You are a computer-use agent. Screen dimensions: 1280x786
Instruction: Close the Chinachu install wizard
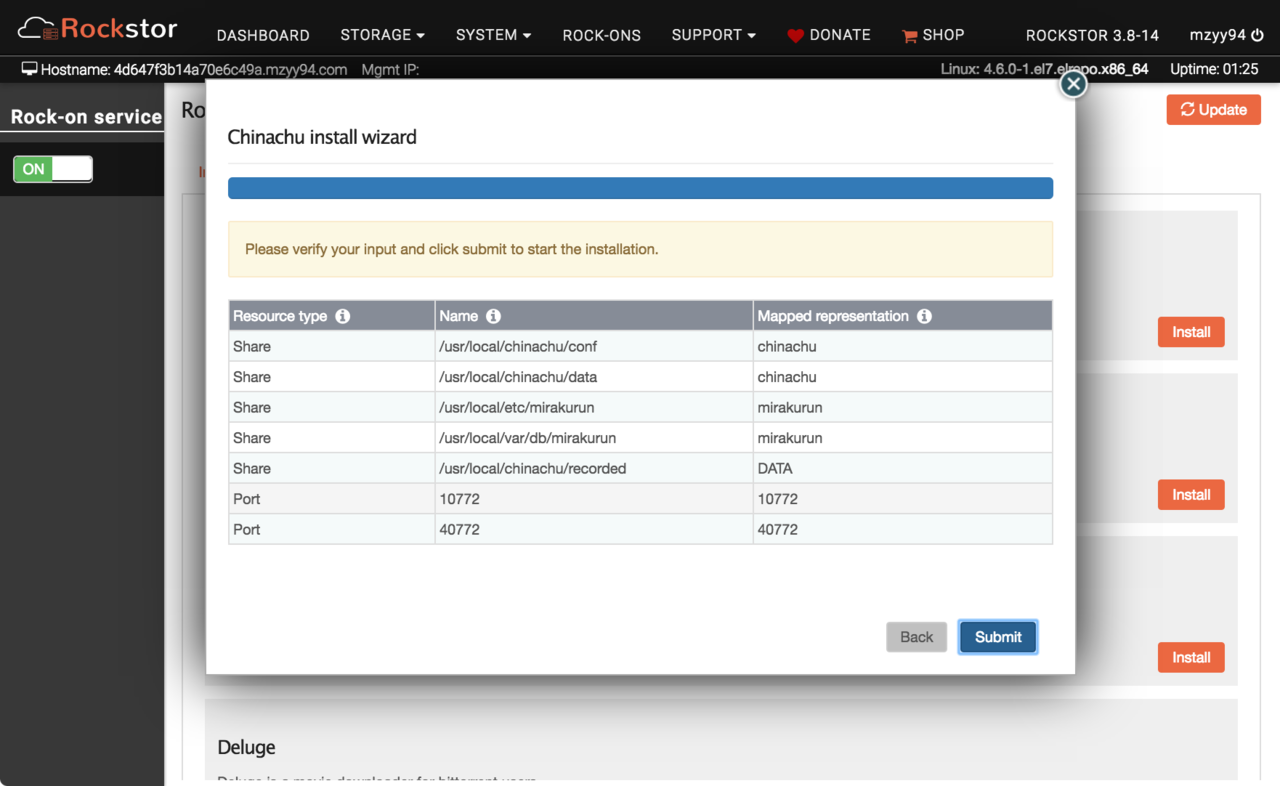tap(1073, 84)
